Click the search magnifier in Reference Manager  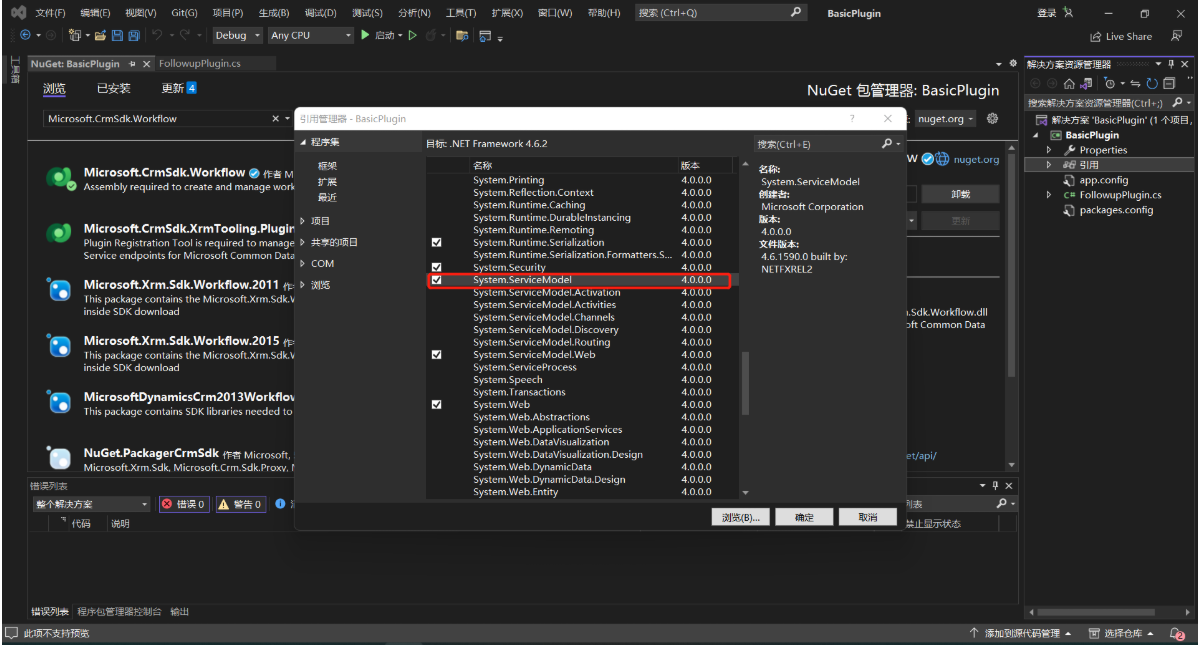pos(887,144)
